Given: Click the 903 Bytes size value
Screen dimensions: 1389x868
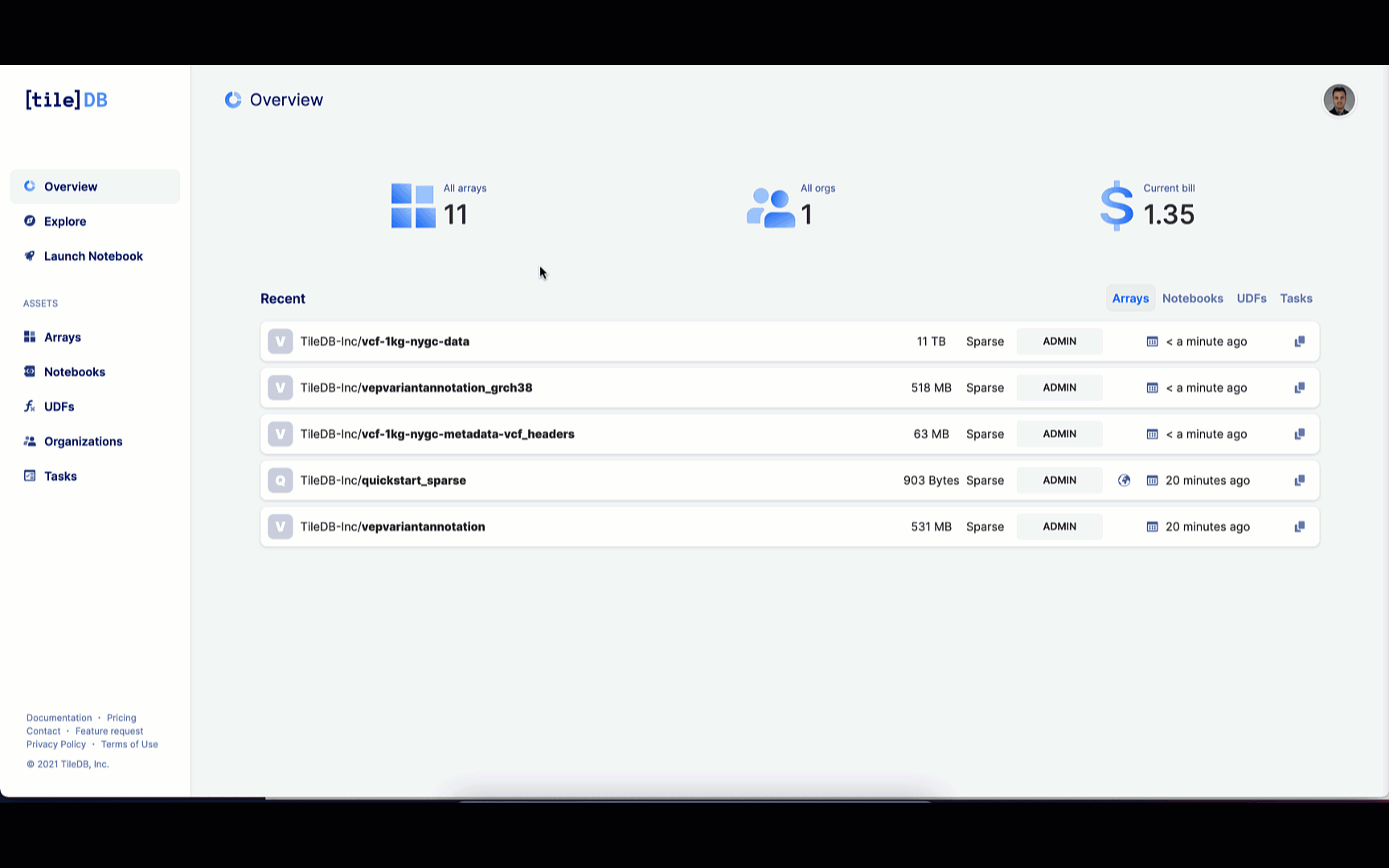Looking at the screenshot, I should point(931,481).
